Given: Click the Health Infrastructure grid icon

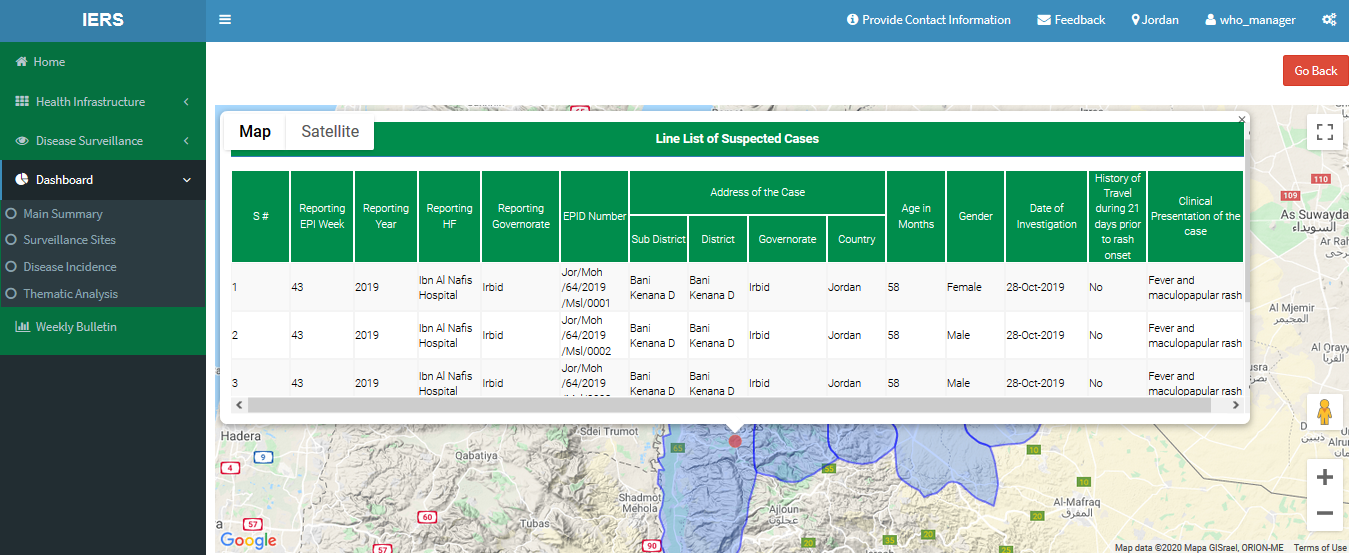Looking at the screenshot, I should [22, 102].
